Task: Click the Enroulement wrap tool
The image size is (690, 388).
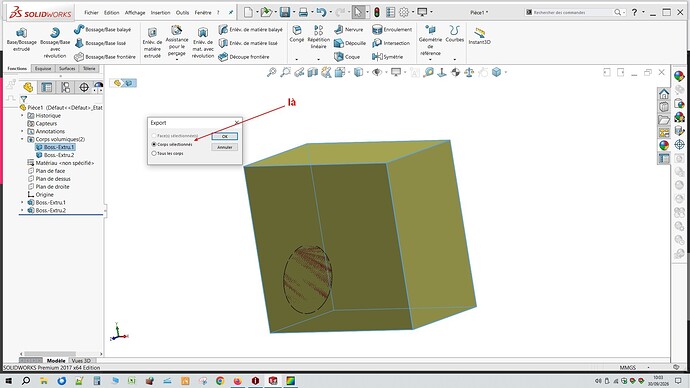Action: 392,29
